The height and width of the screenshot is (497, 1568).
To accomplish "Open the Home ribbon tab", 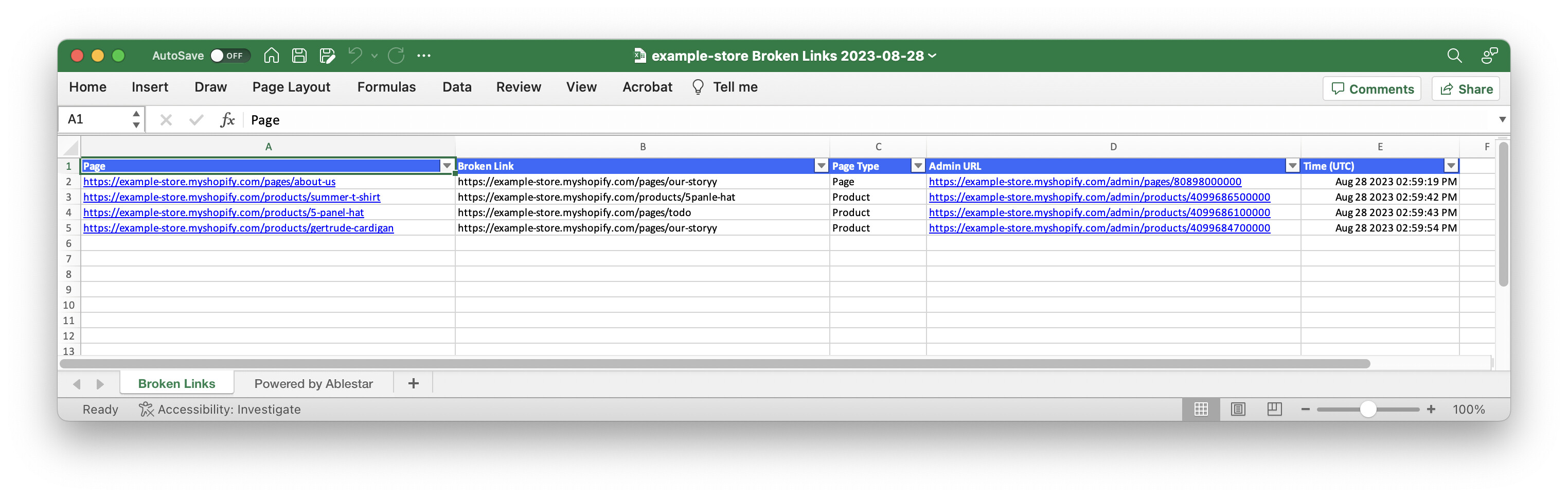I will (87, 87).
